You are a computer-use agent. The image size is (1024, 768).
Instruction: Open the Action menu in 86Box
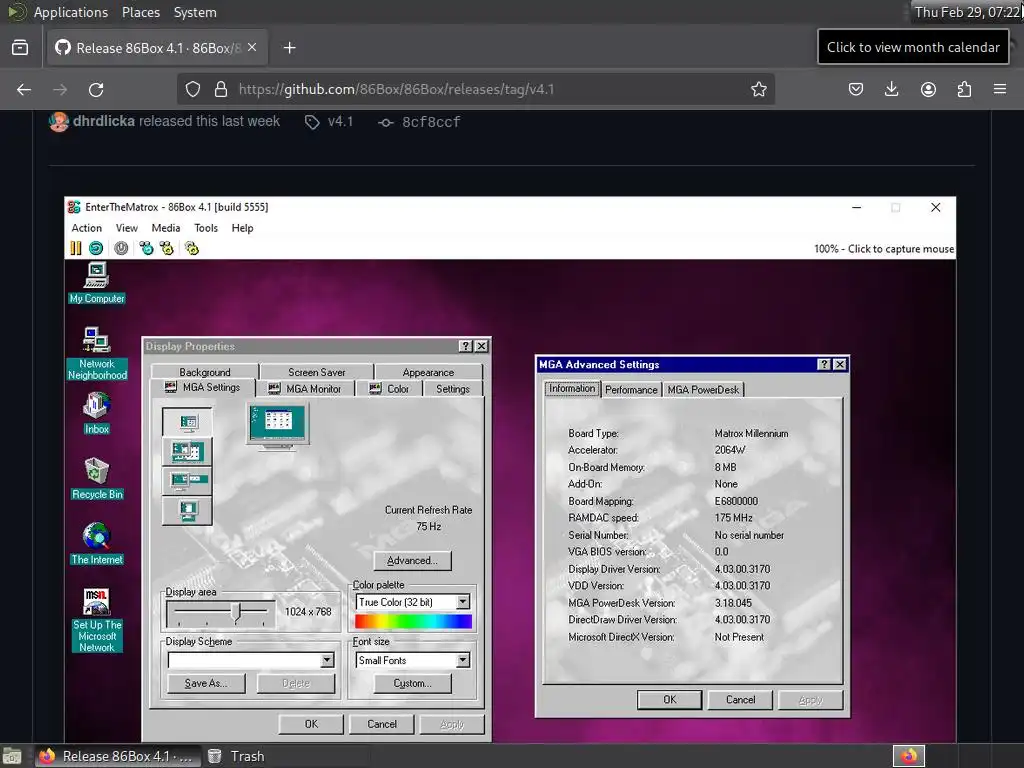[87, 228]
